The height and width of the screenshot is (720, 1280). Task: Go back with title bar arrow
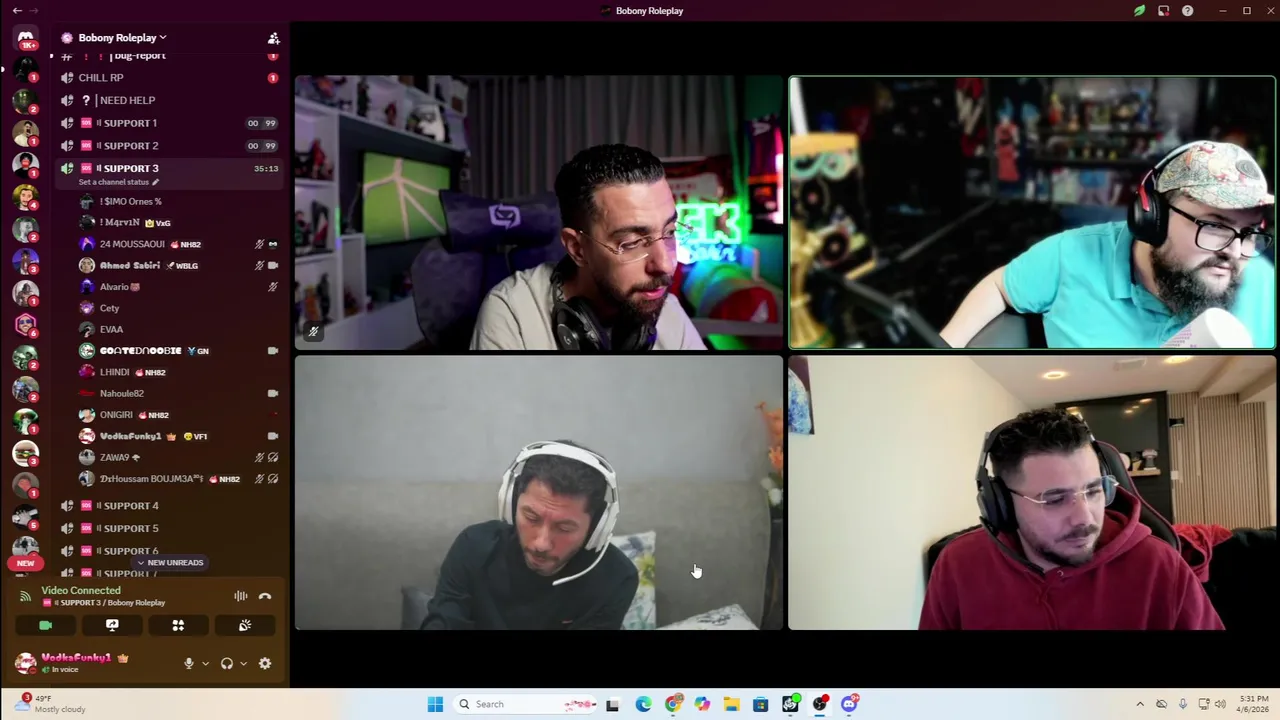pos(17,10)
